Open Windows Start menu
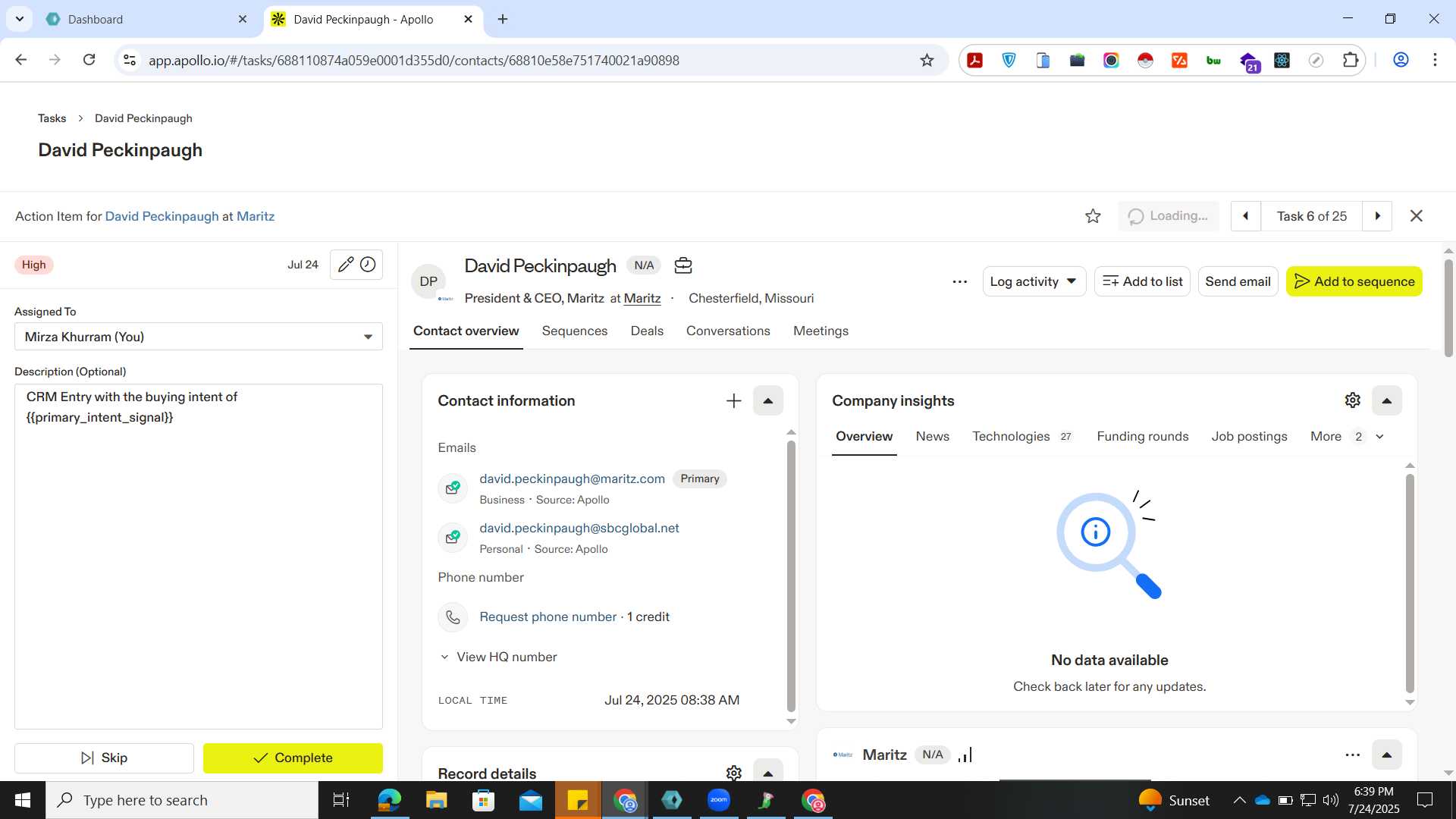 pyautogui.click(x=23, y=800)
